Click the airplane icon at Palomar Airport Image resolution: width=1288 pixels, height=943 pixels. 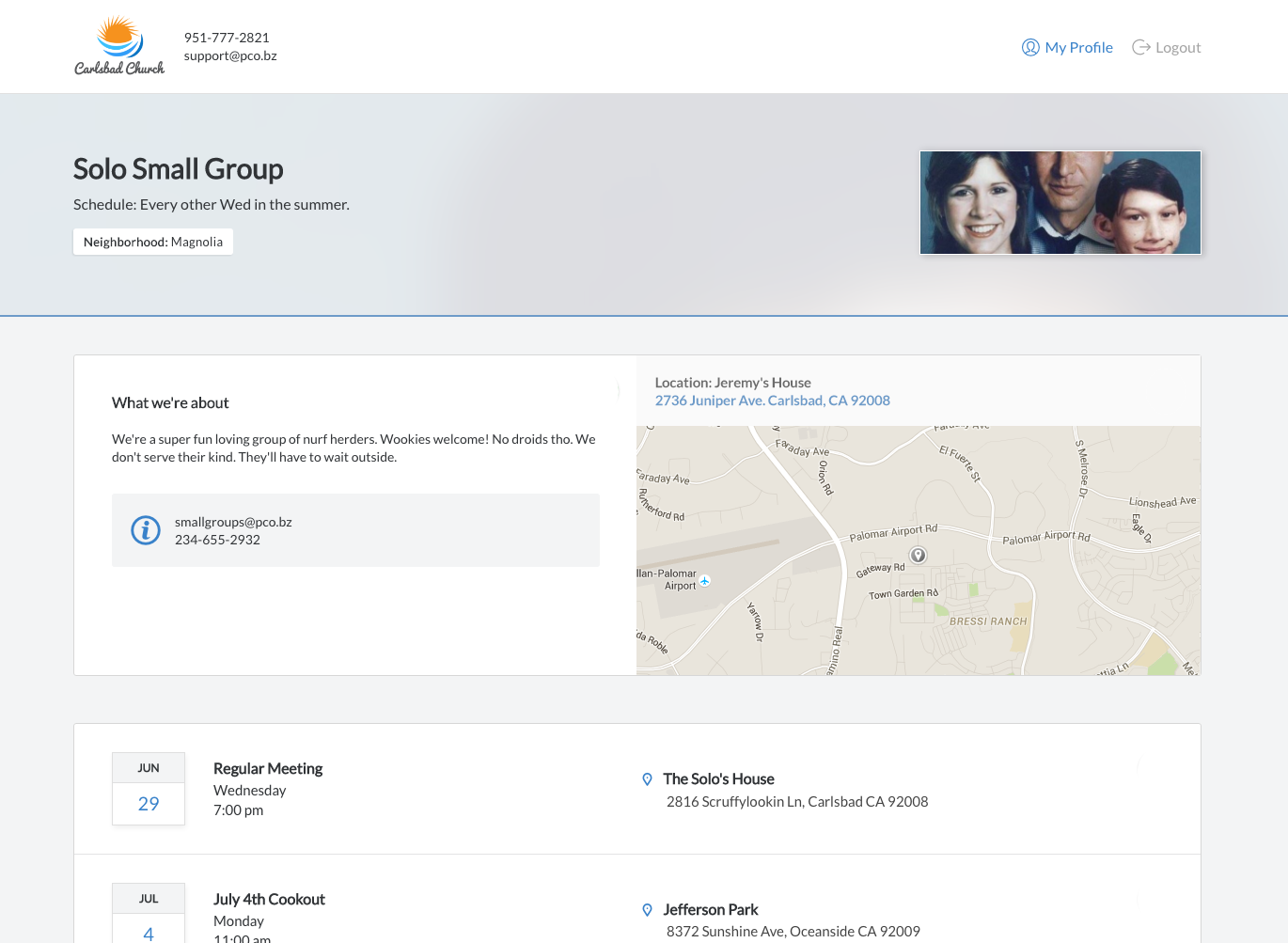pyautogui.click(x=703, y=581)
